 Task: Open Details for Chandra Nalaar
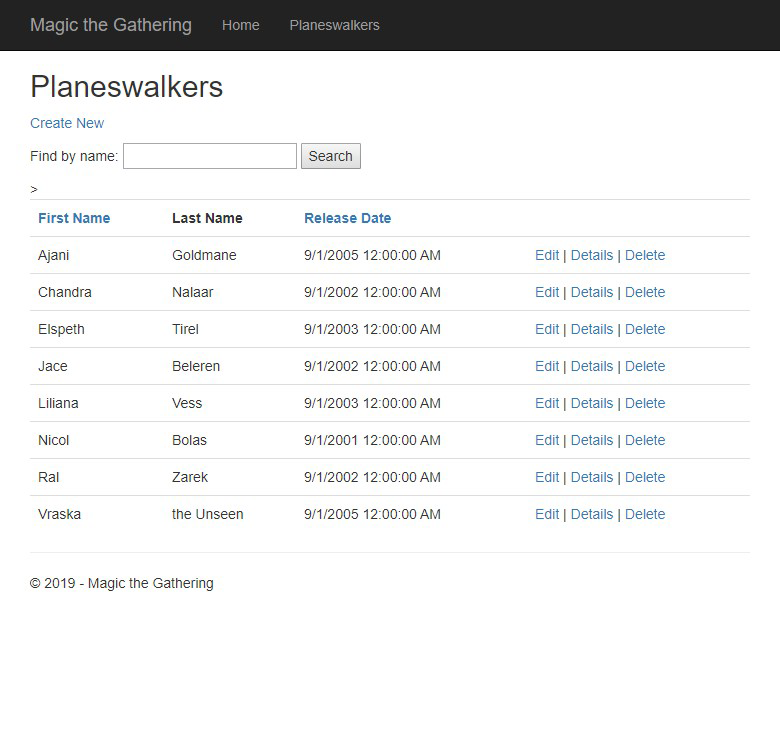click(592, 292)
